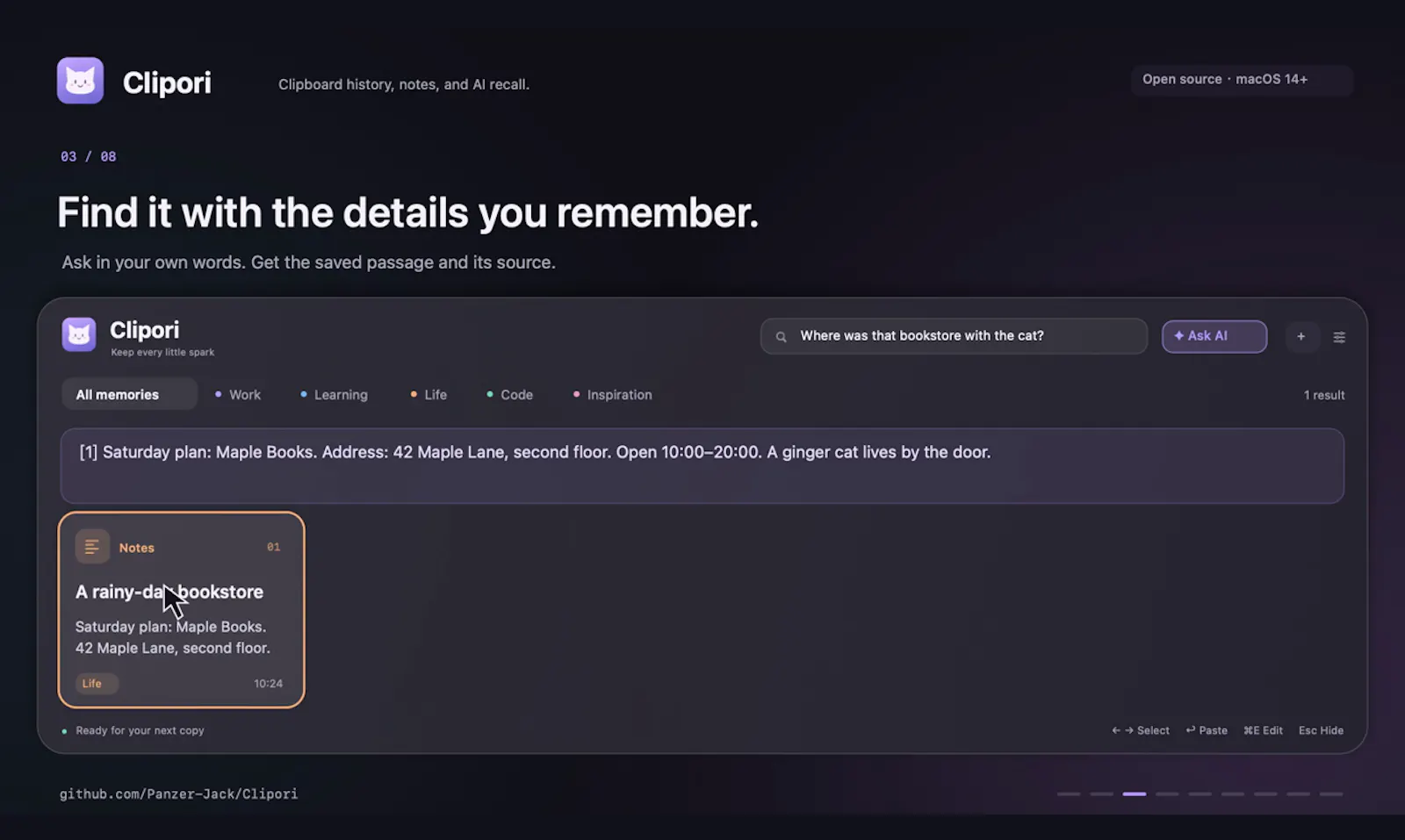Screen dimensions: 1405x840
Task: Click the '01' index on the note card
Action: pyautogui.click(x=273, y=547)
